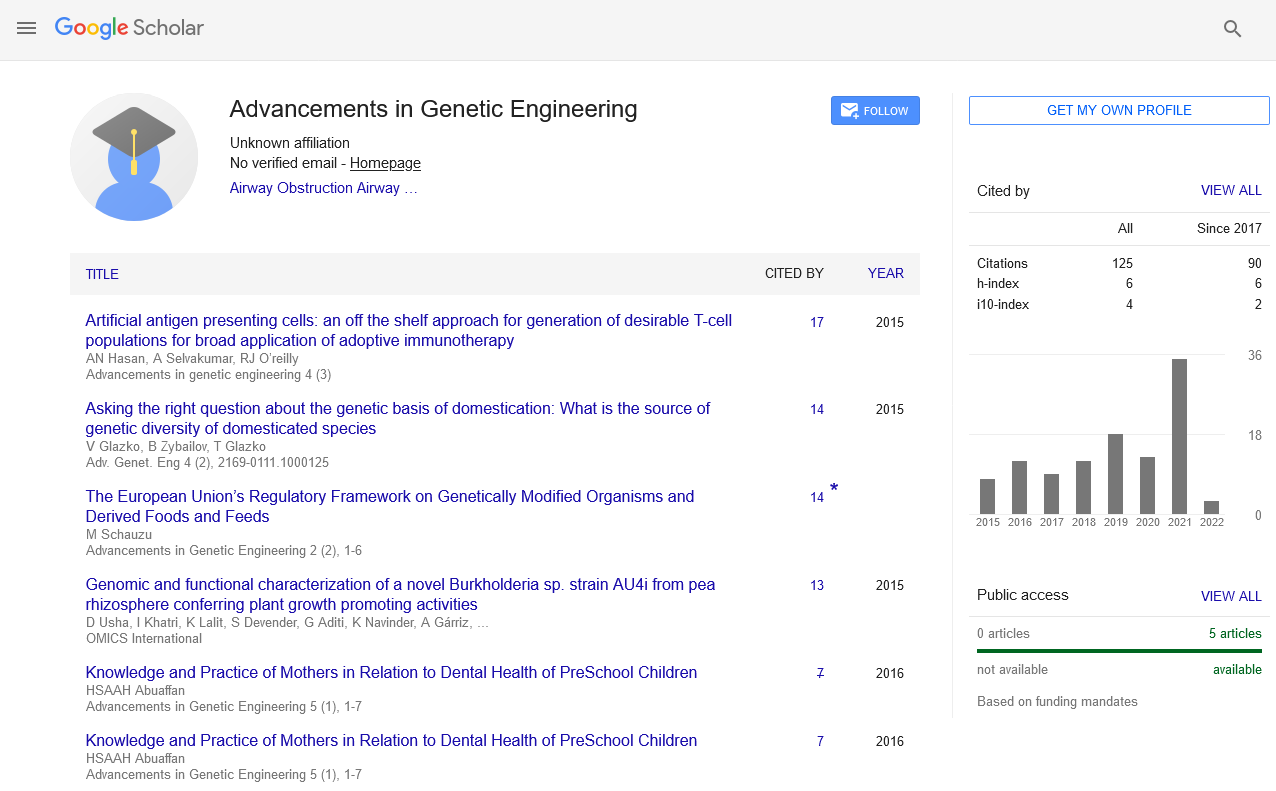
Task: Click OMICS International publisher text
Action: pos(144,638)
